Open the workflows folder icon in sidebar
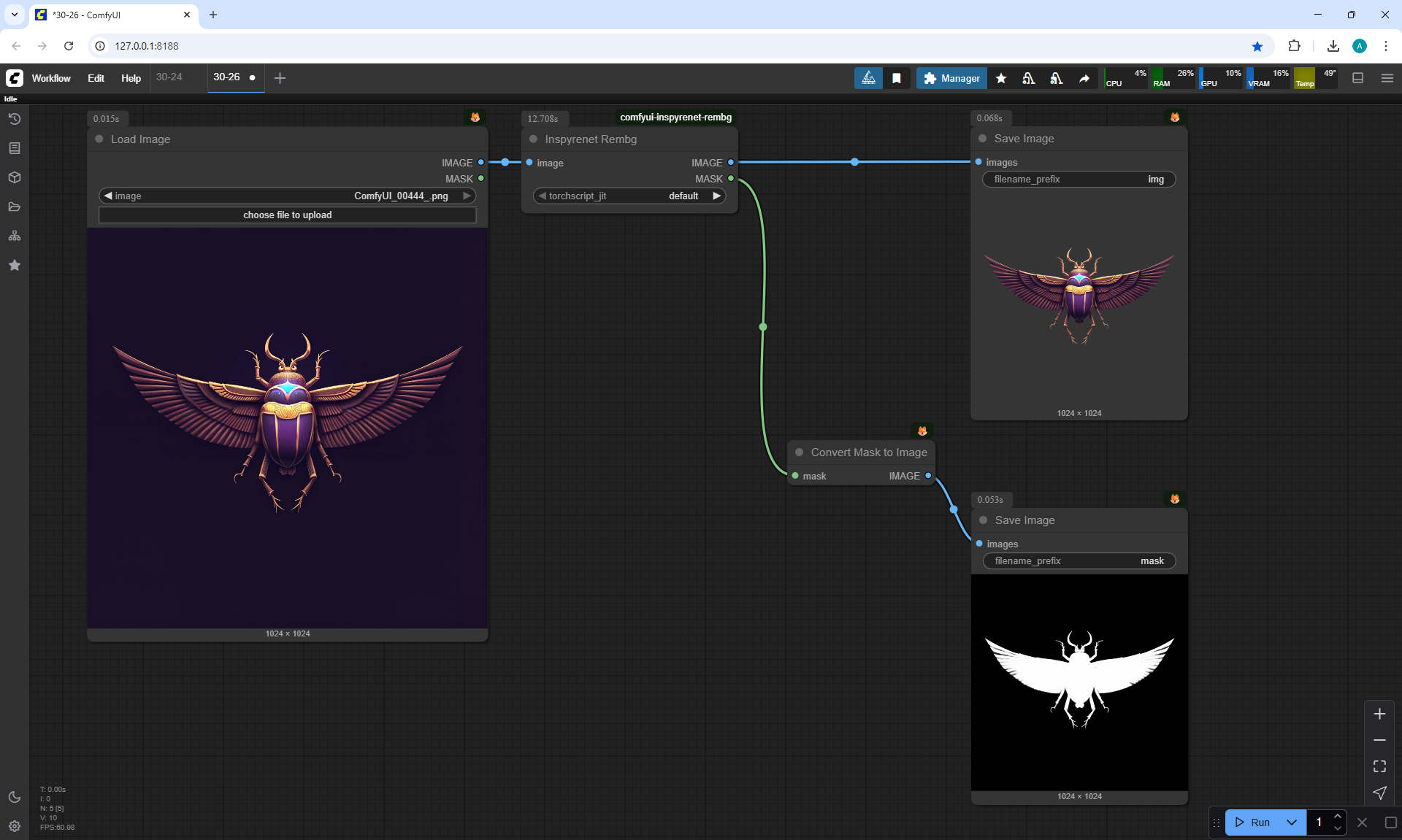 pos(15,207)
